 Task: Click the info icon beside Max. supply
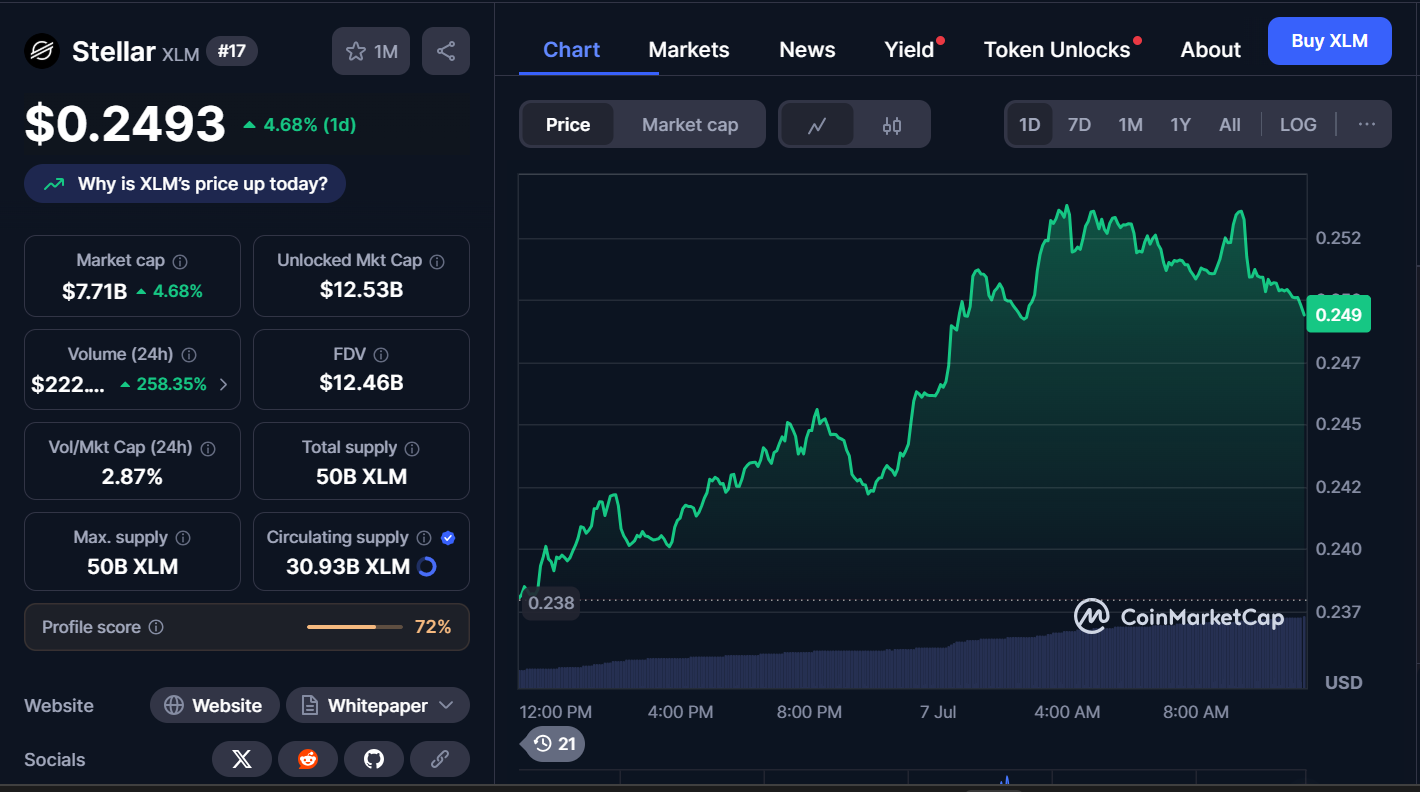(184, 538)
